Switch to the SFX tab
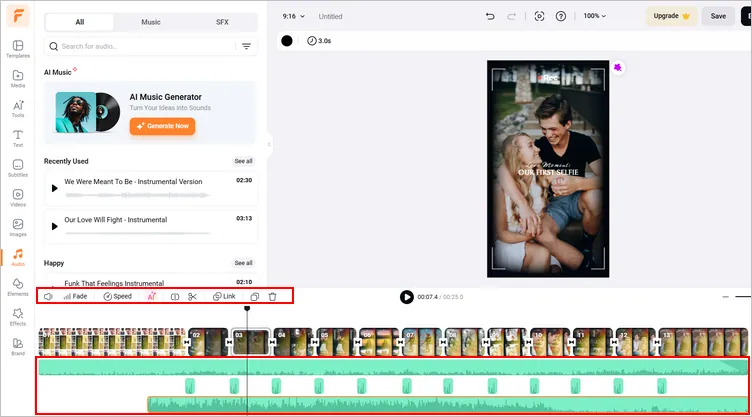 222,22
